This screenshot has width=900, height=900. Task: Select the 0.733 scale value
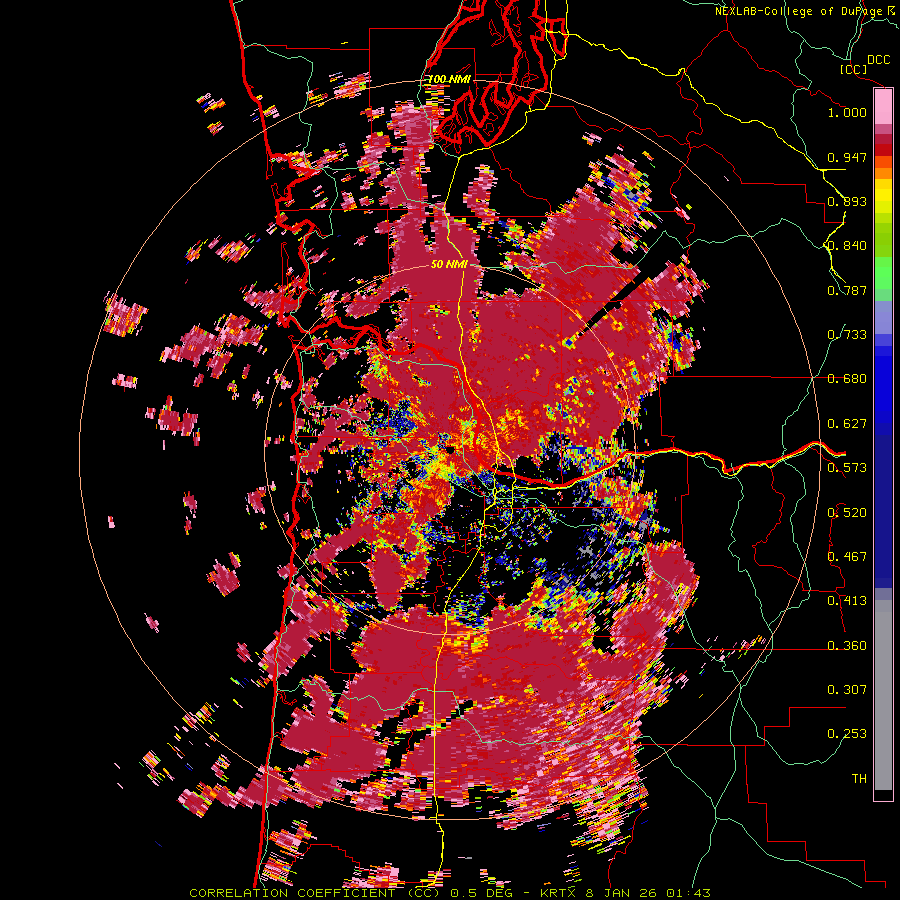click(847, 335)
